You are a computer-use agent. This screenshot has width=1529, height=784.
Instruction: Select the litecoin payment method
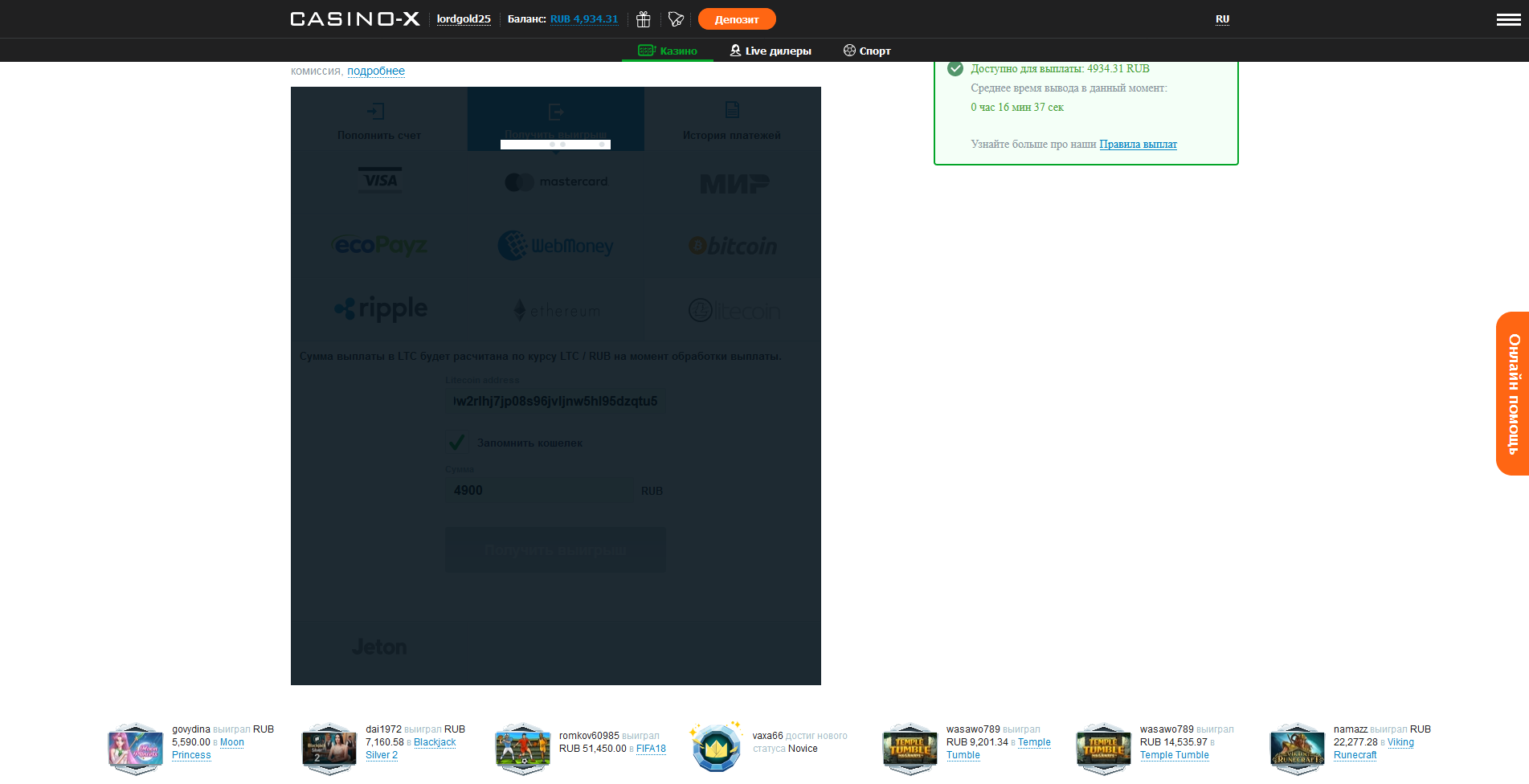[734, 310]
